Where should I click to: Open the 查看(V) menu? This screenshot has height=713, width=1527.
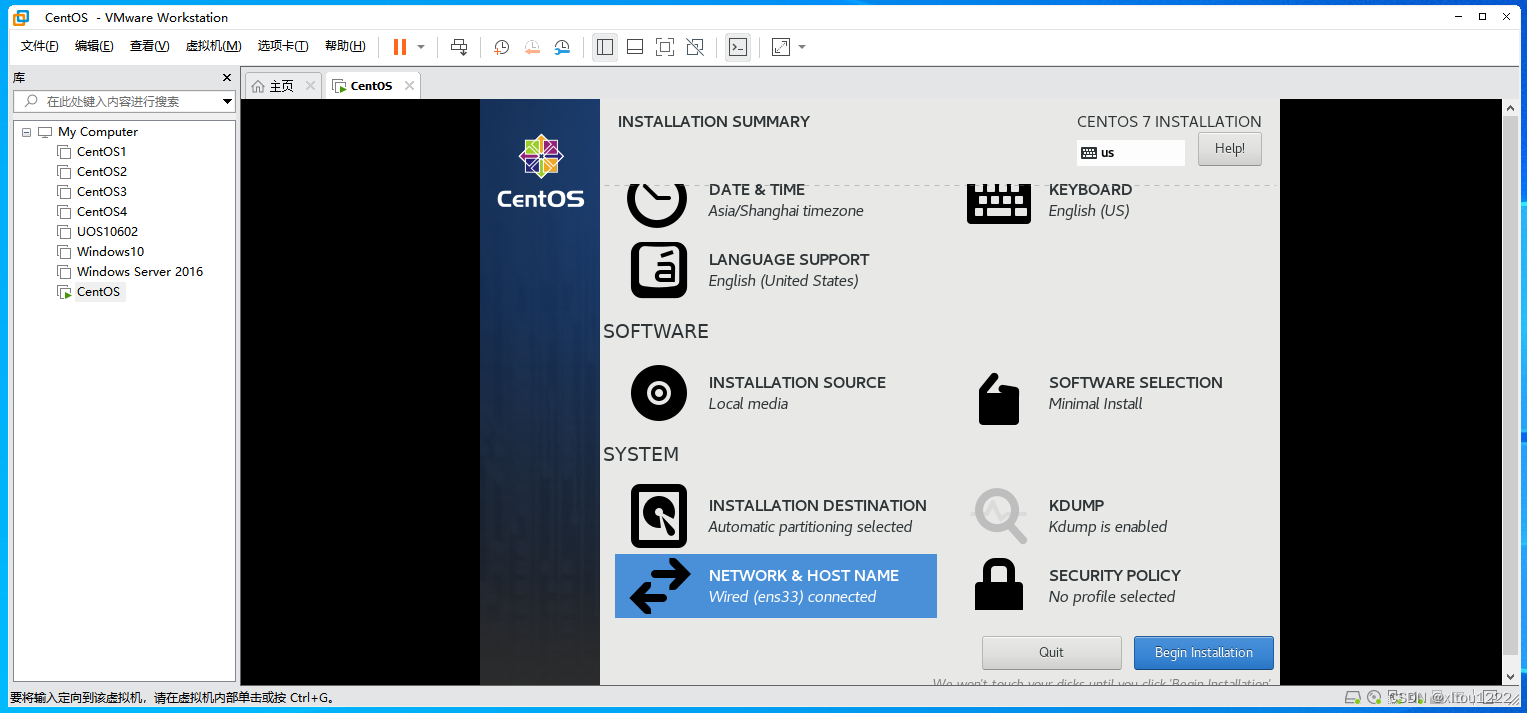(x=150, y=46)
